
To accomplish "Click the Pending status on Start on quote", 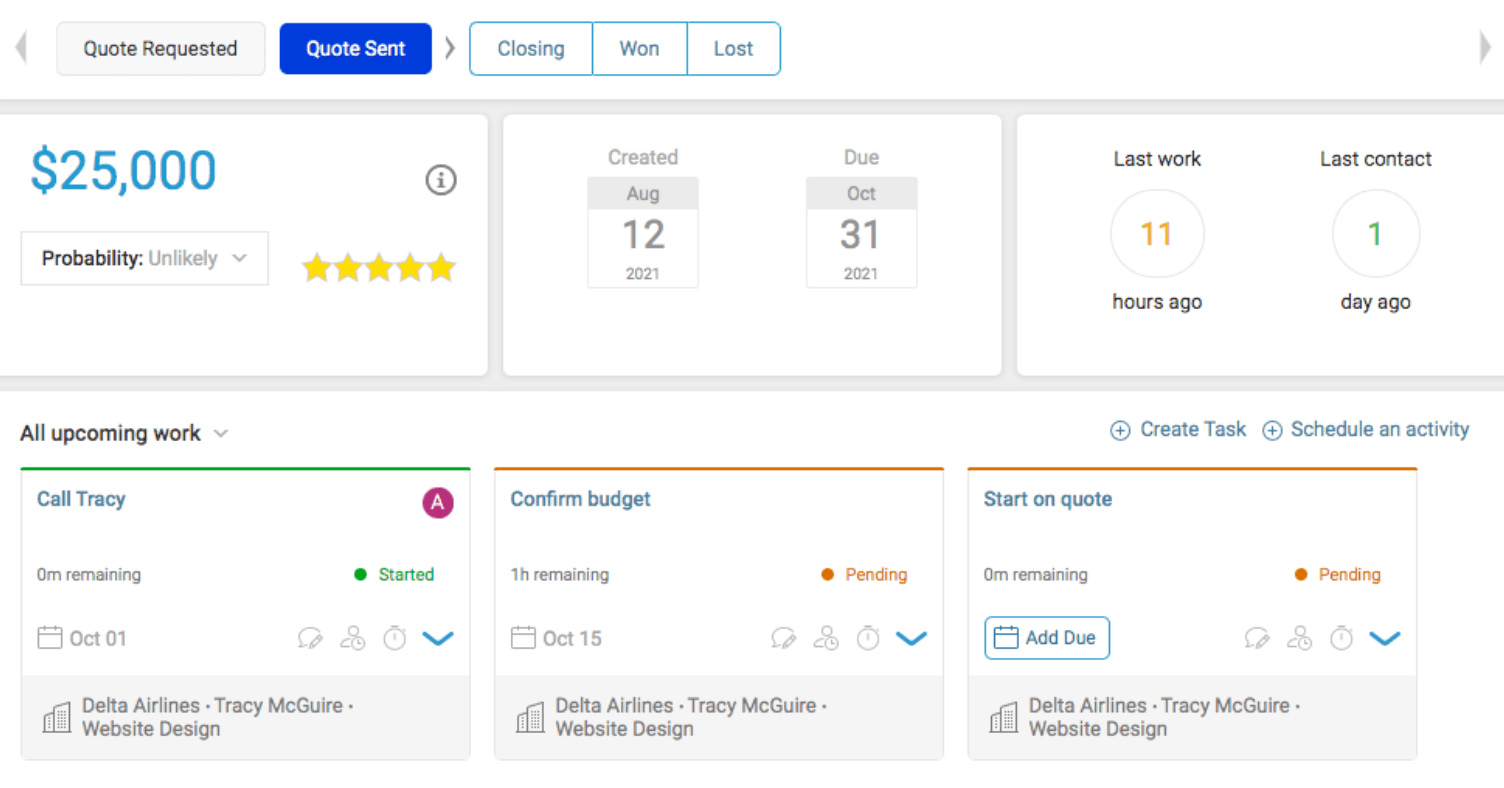I will [x=1337, y=574].
